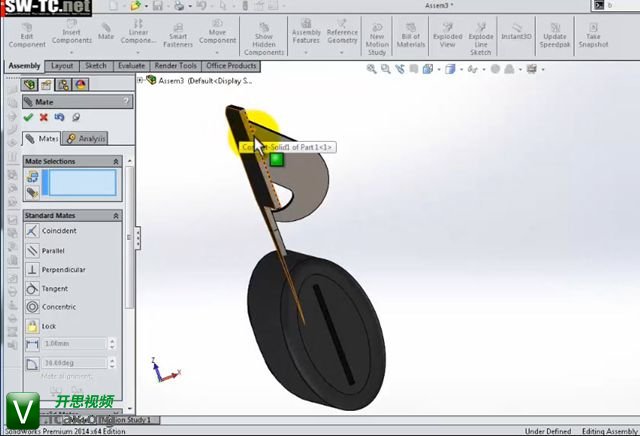The height and width of the screenshot is (436, 640).
Task: Collapse Mate Selections section
Action: [x=116, y=162]
